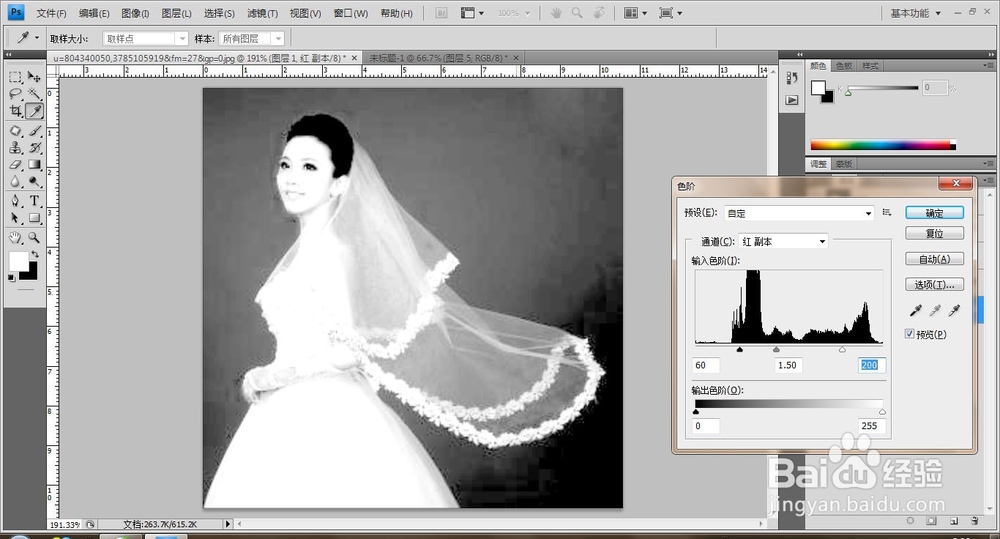Open the 图像(I) menu
The height and width of the screenshot is (539, 1000).
pos(135,13)
